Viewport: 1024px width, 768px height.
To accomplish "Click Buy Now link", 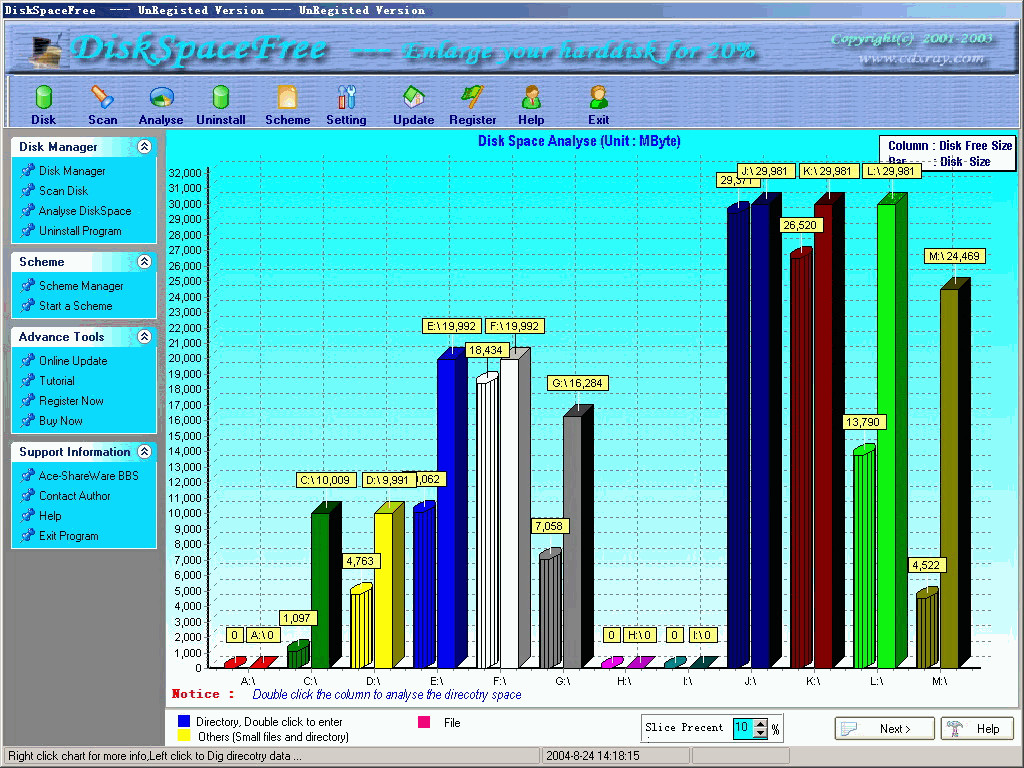I will point(61,421).
